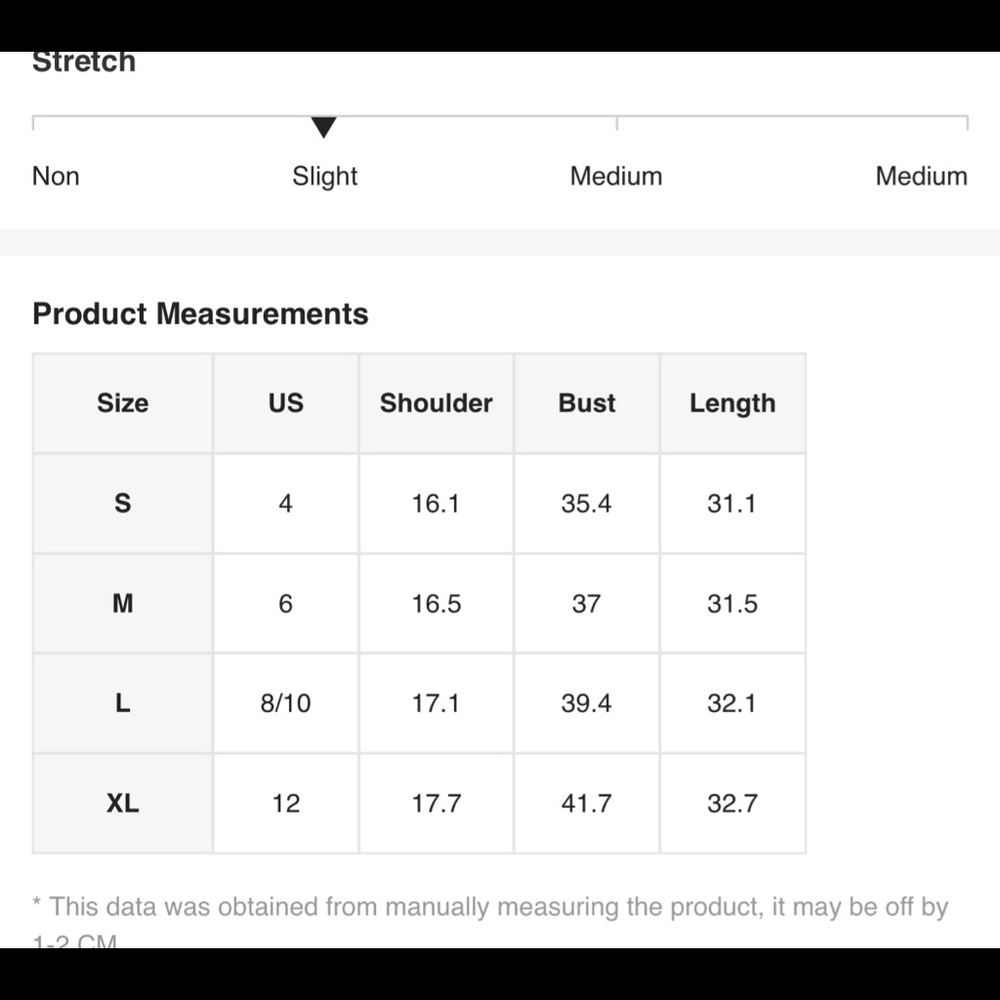Screen dimensions: 1000x1000
Task: Click the Stretch slider triangle marker
Action: tap(323, 127)
